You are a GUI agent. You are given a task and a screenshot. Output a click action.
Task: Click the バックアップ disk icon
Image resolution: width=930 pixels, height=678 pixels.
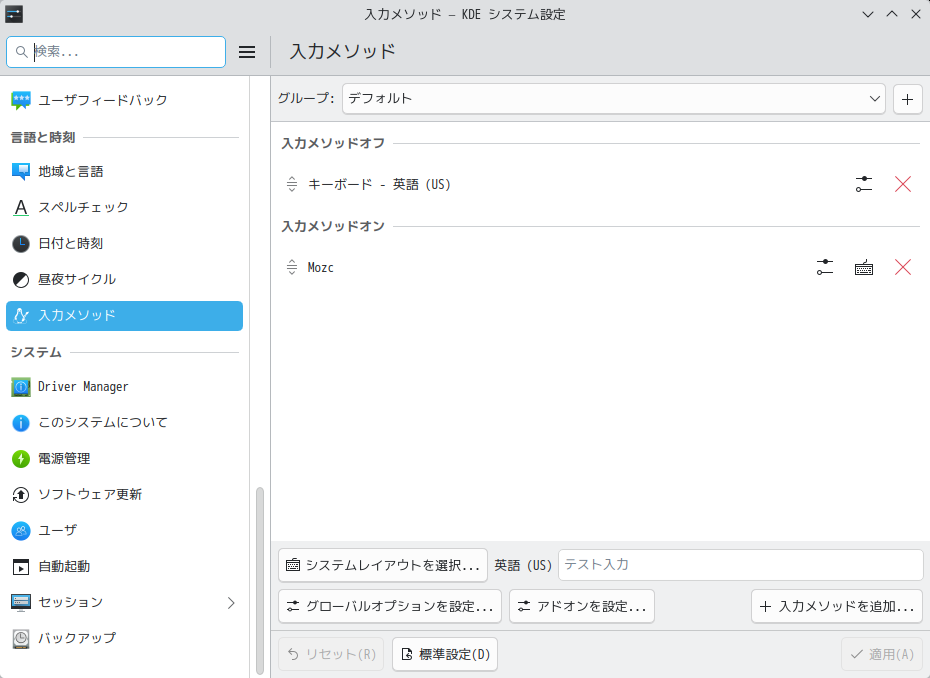point(21,639)
